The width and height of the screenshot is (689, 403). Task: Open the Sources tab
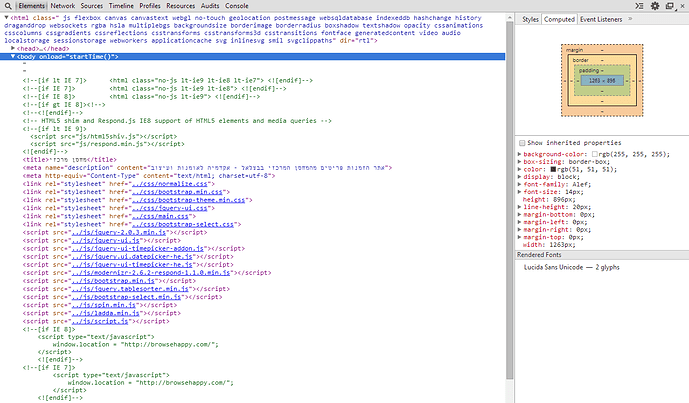[x=91, y=6]
